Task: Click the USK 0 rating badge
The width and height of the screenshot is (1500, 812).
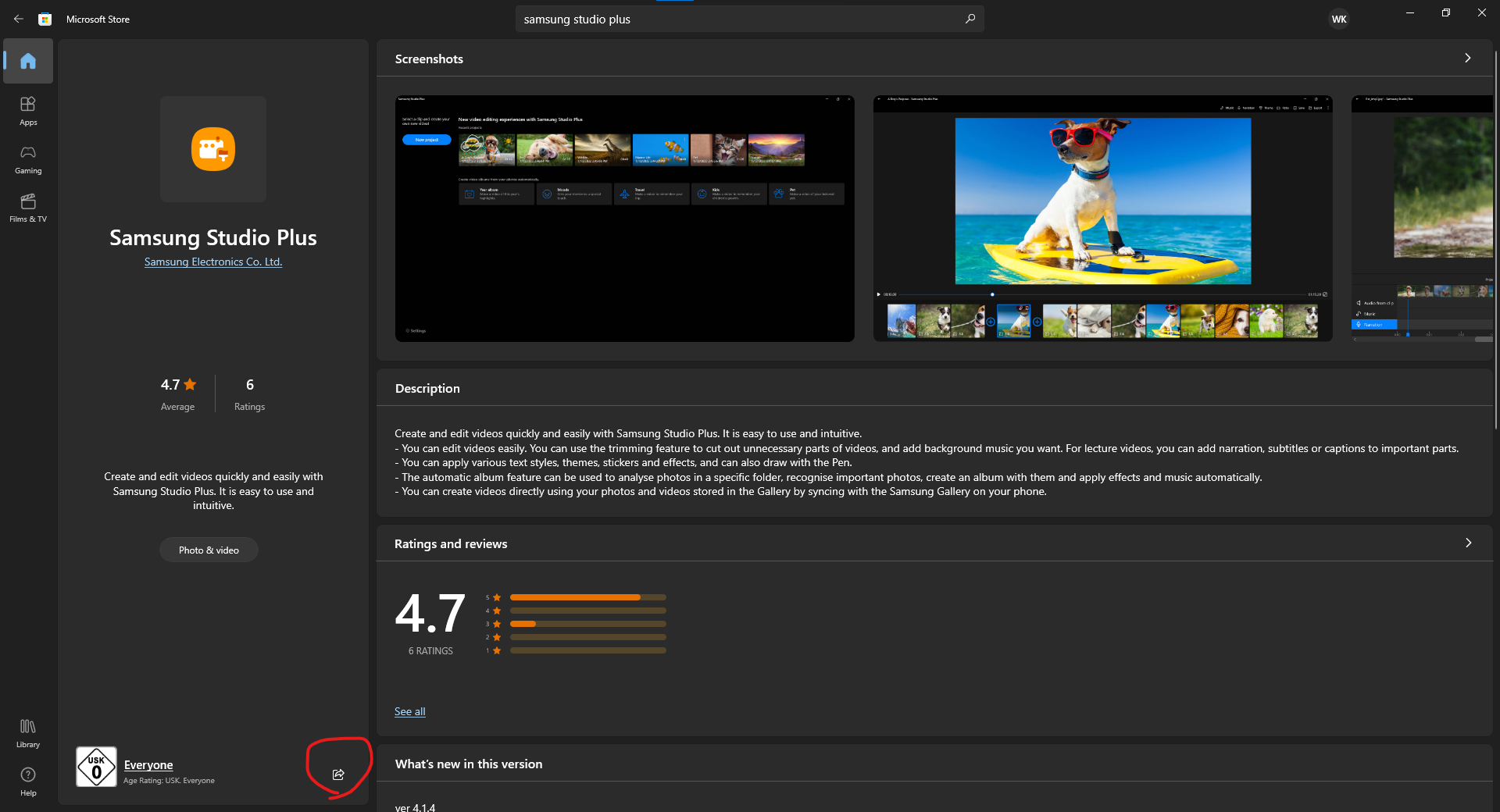Action: point(96,767)
